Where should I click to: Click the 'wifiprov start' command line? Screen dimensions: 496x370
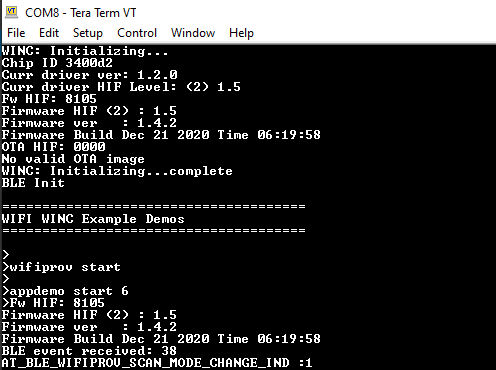point(61,267)
